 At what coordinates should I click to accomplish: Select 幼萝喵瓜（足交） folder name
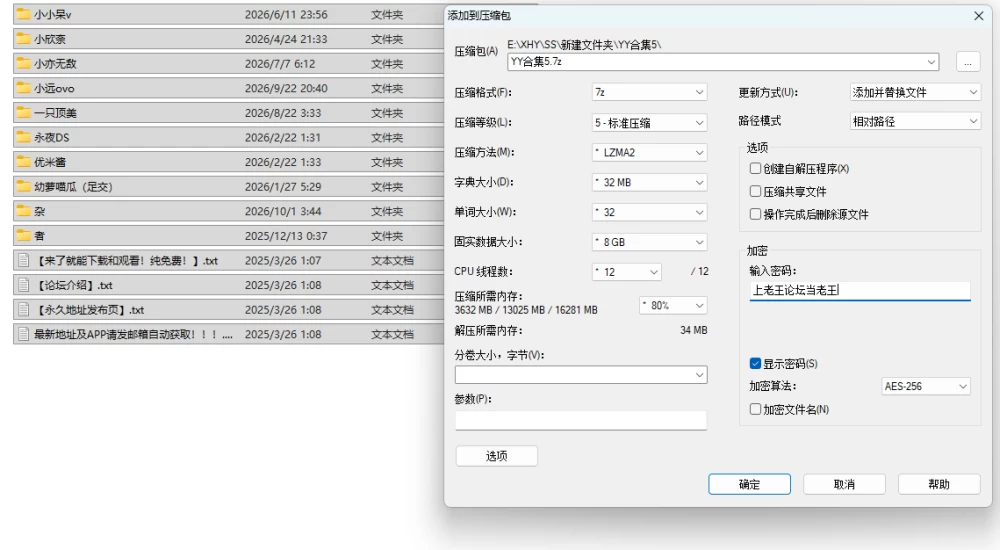73,187
